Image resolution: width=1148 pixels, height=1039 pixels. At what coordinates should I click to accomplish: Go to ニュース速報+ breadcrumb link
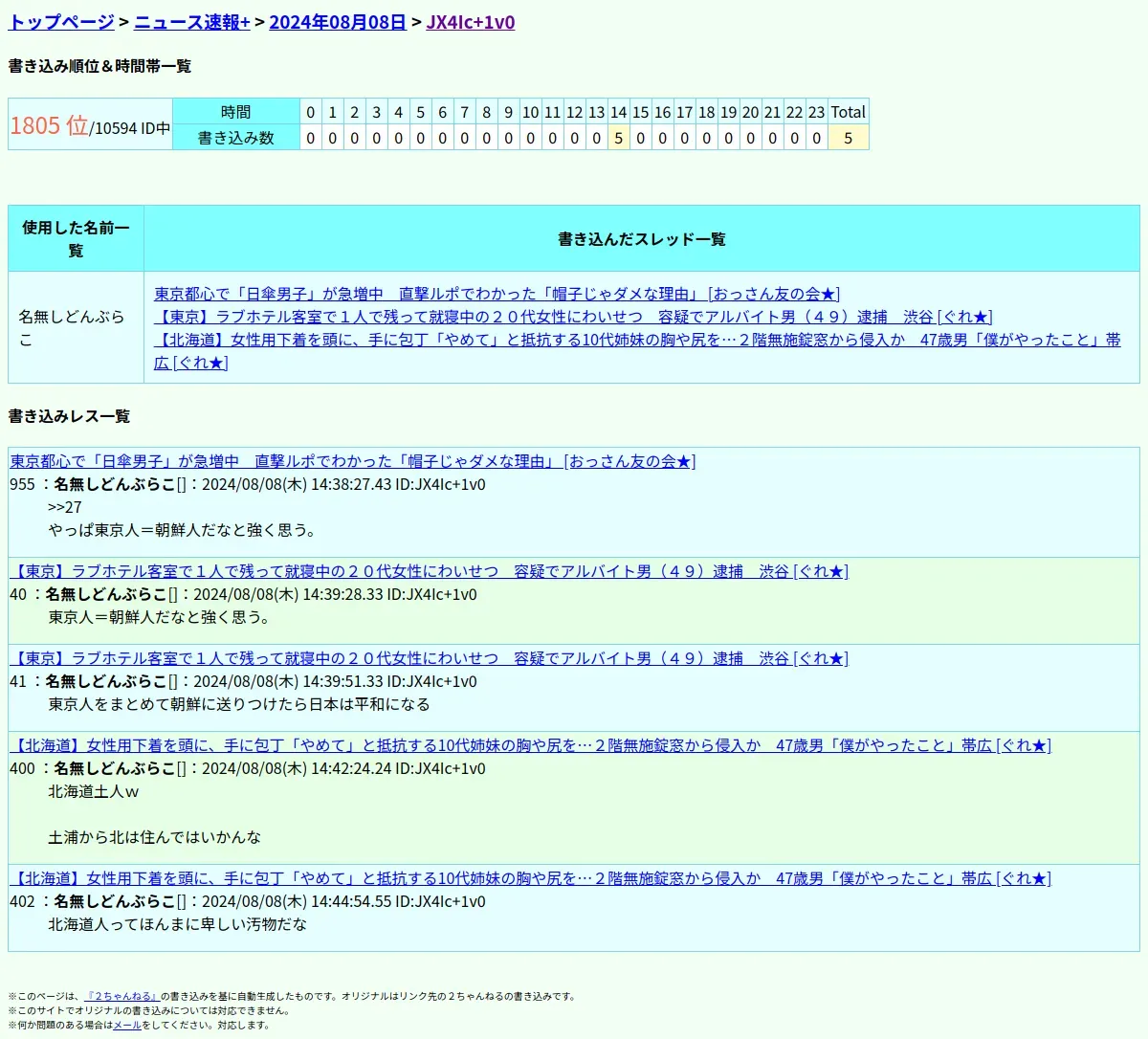pyautogui.click(x=192, y=22)
